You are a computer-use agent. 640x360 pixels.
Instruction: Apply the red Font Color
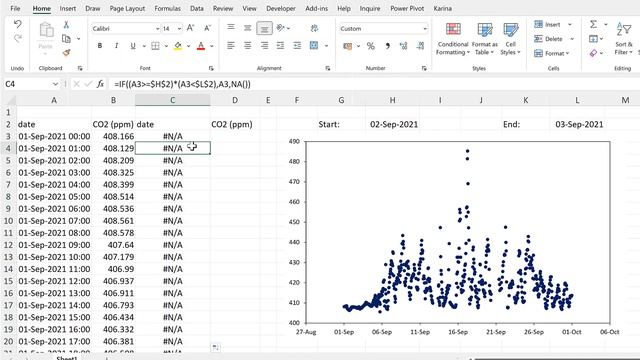coord(200,46)
